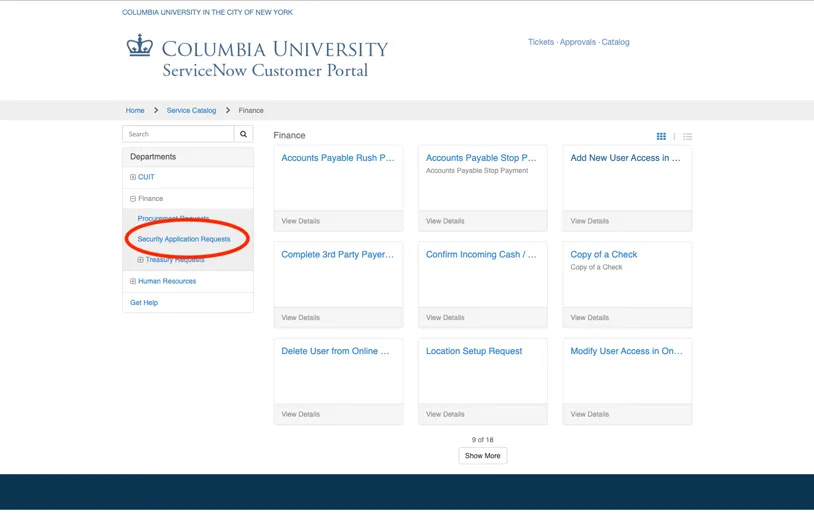Image resolution: width=814 pixels, height=520 pixels.
Task: Open Delete User from Online ... item
Action: pyautogui.click(x=335, y=351)
